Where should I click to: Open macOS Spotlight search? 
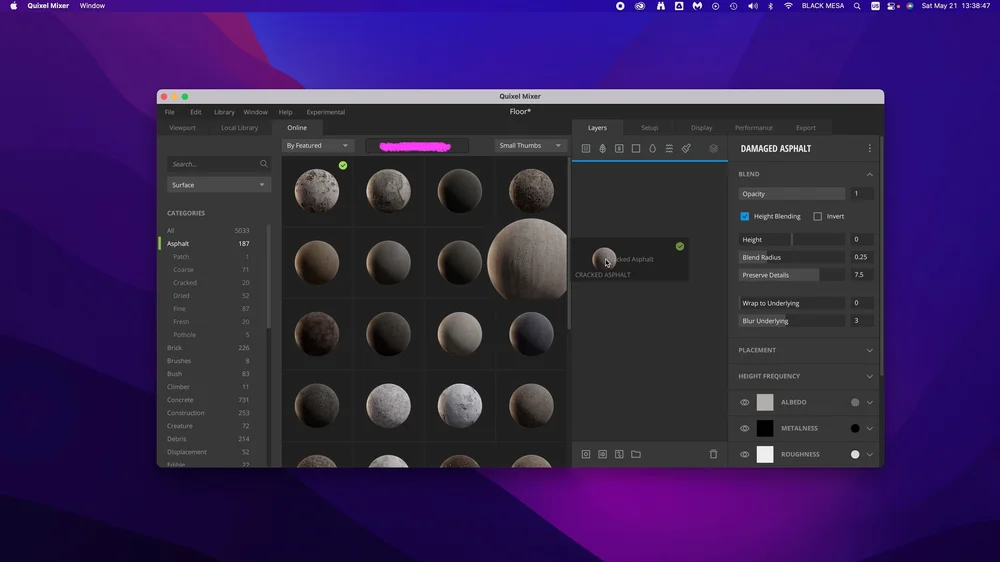[857, 6]
